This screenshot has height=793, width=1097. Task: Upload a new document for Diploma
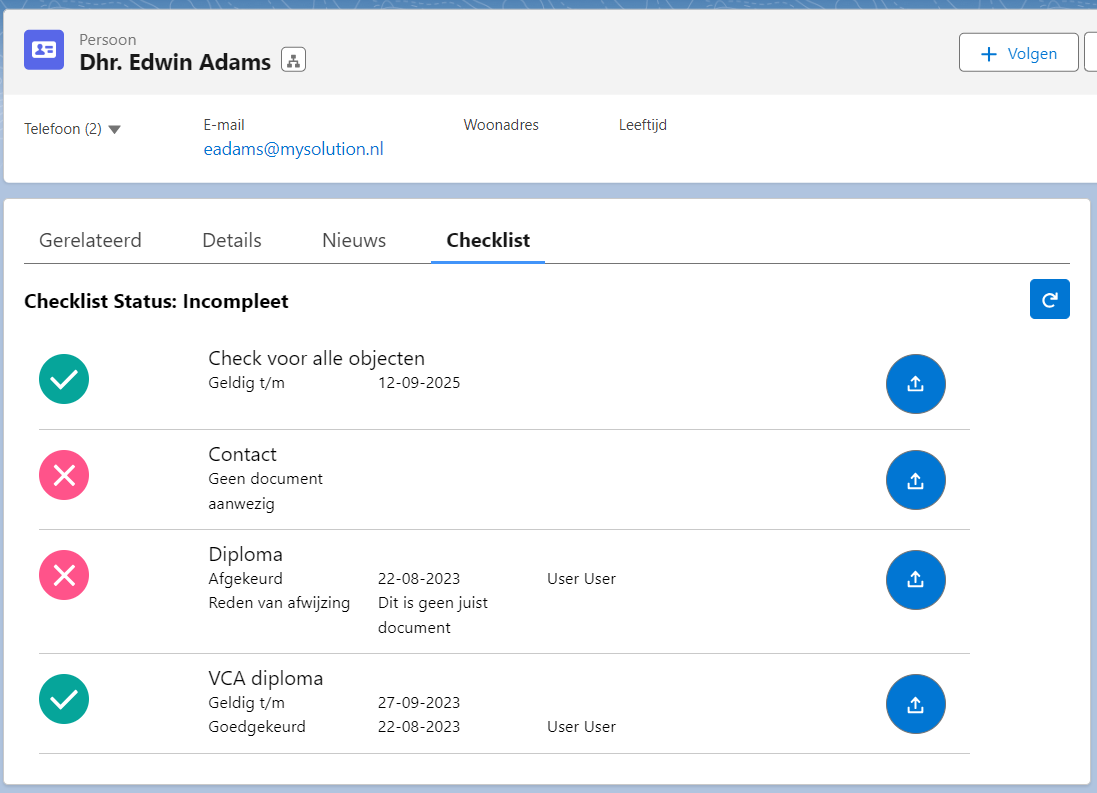[915, 579]
